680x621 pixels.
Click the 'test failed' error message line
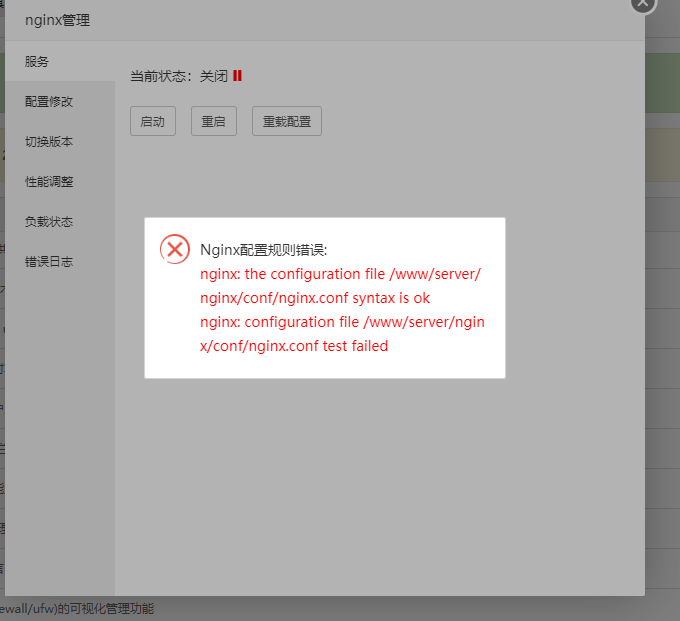[294, 346]
